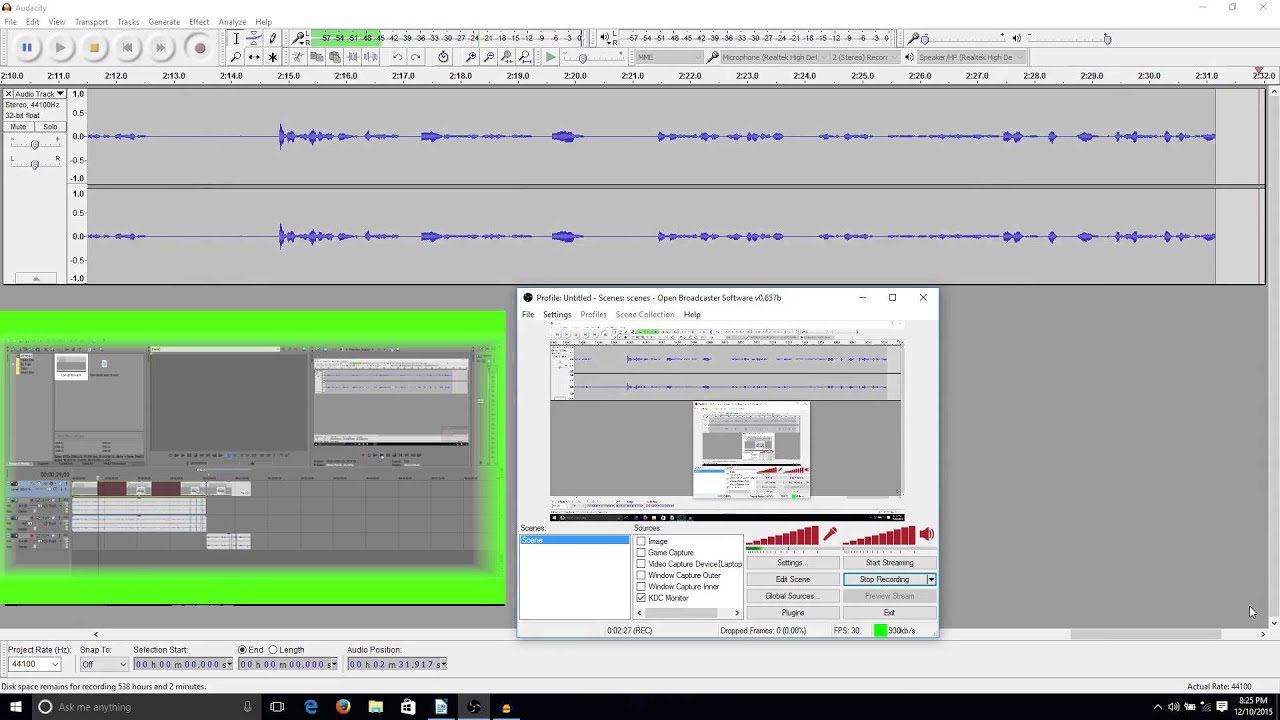Toggle Solo on the Audio Track
The image size is (1280, 720).
[50, 127]
